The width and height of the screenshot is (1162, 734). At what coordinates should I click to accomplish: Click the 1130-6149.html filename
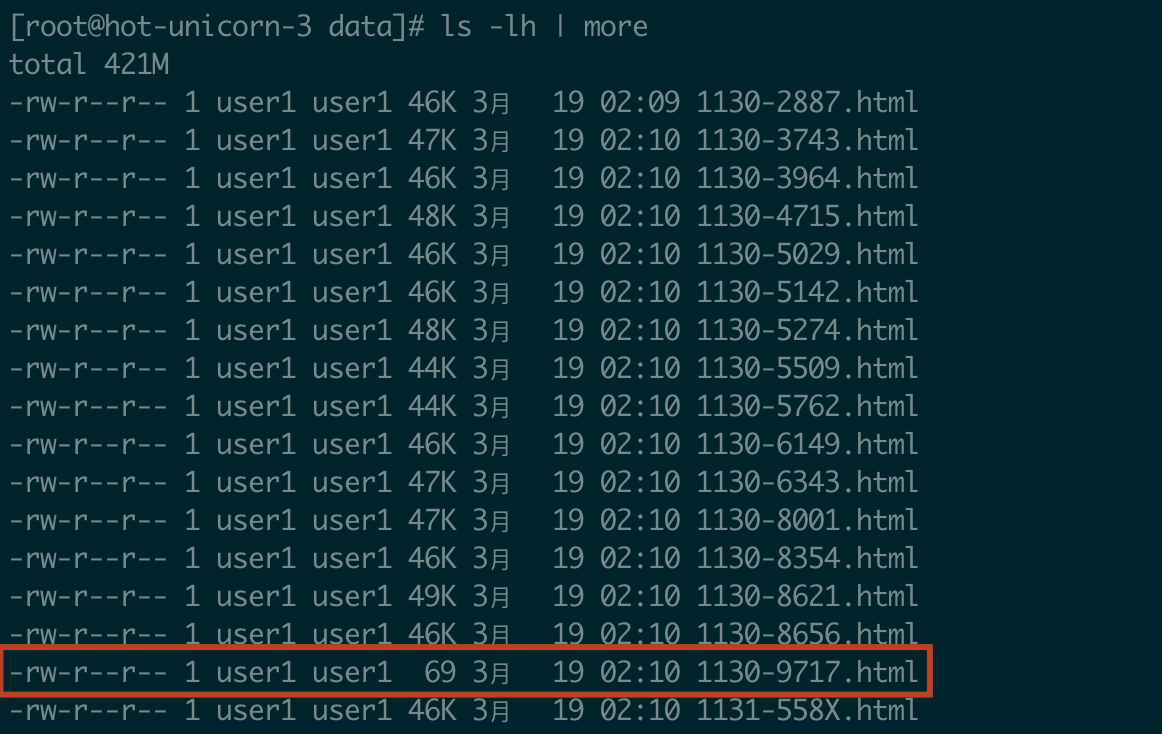click(807, 444)
